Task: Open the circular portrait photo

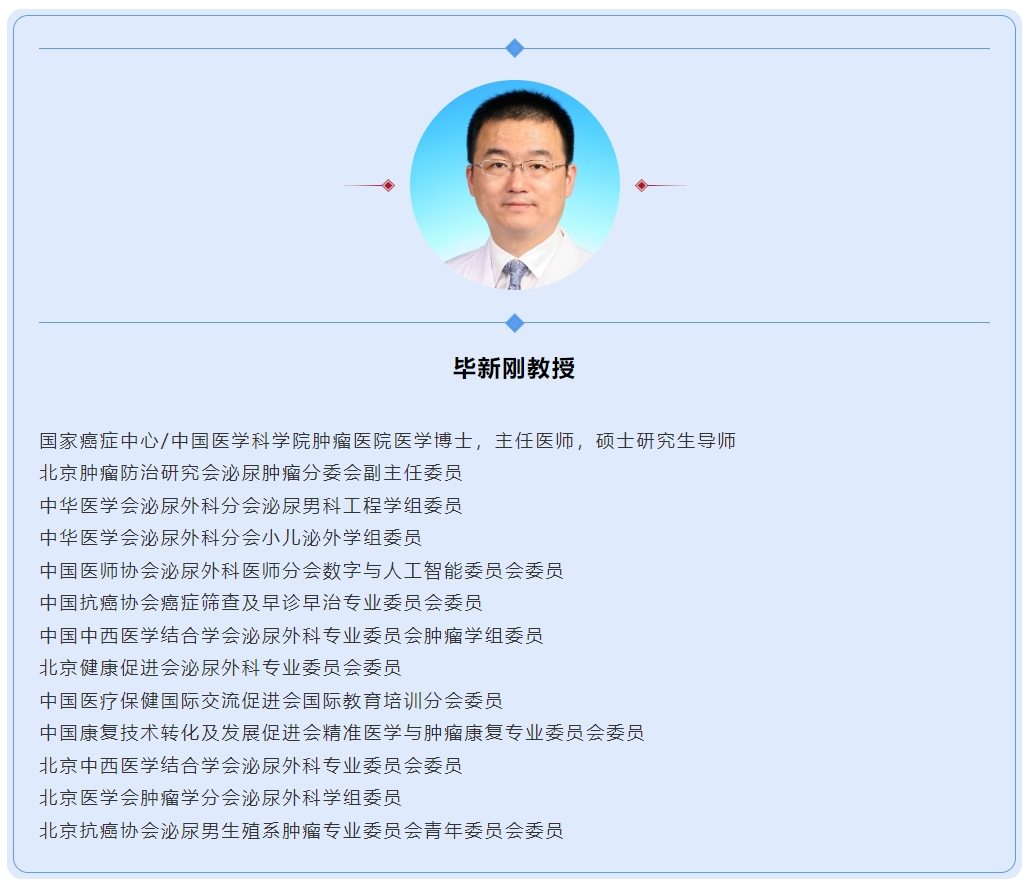Action: 515,185
